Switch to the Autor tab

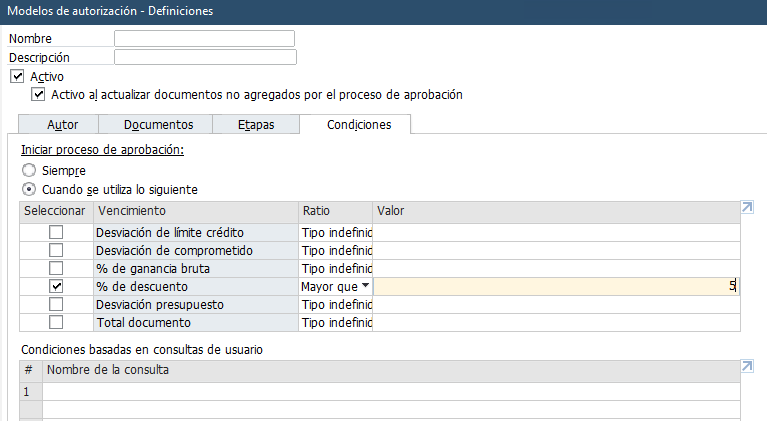(63, 125)
